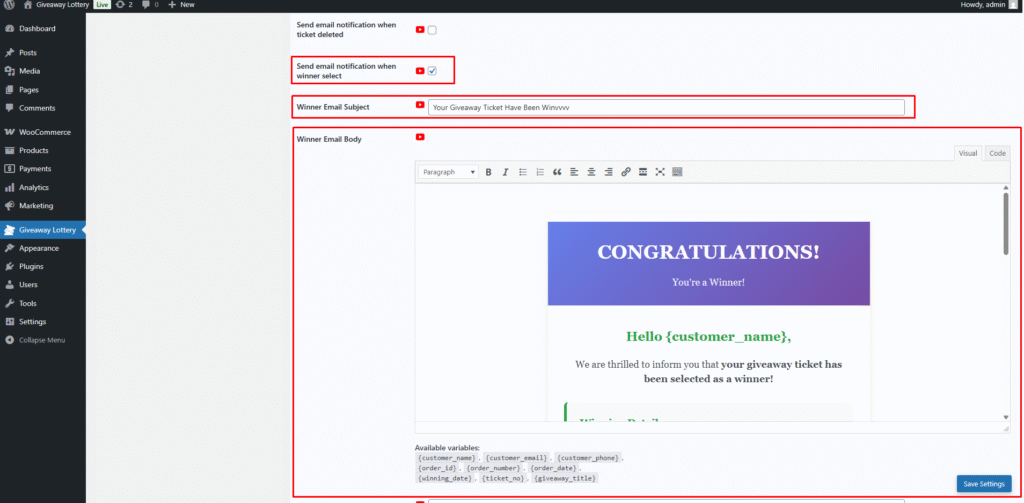Click the insert link icon in the toolbar
This screenshot has width=1024, height=503.
click(x=626, y=172)
